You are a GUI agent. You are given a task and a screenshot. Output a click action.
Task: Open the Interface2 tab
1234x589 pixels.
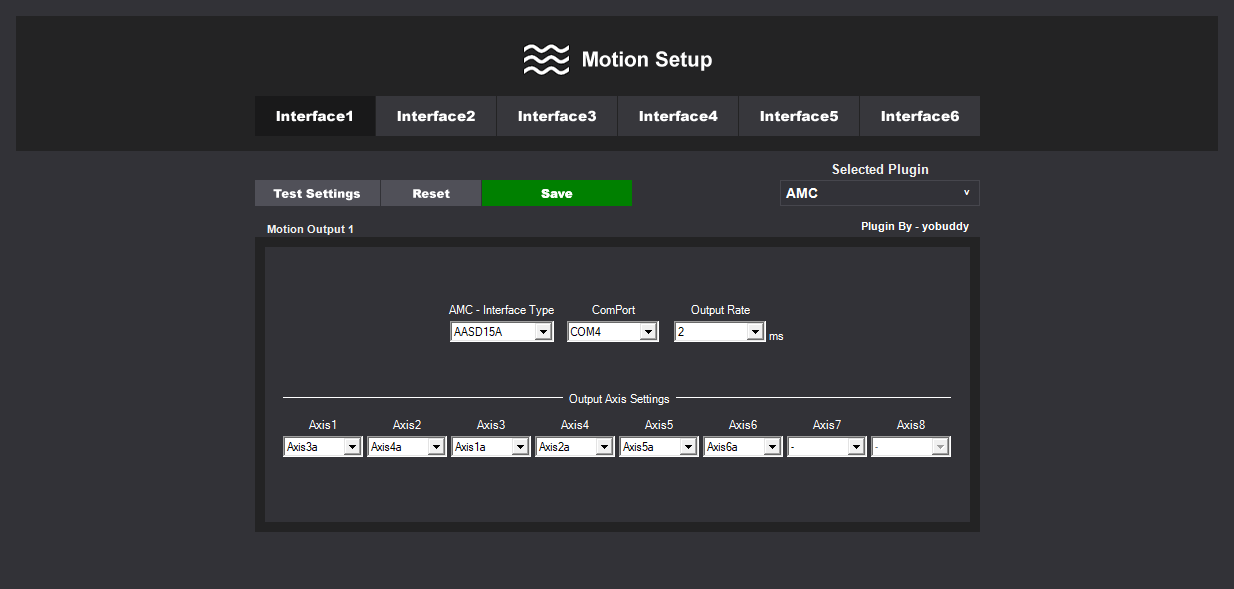[436, 116]
